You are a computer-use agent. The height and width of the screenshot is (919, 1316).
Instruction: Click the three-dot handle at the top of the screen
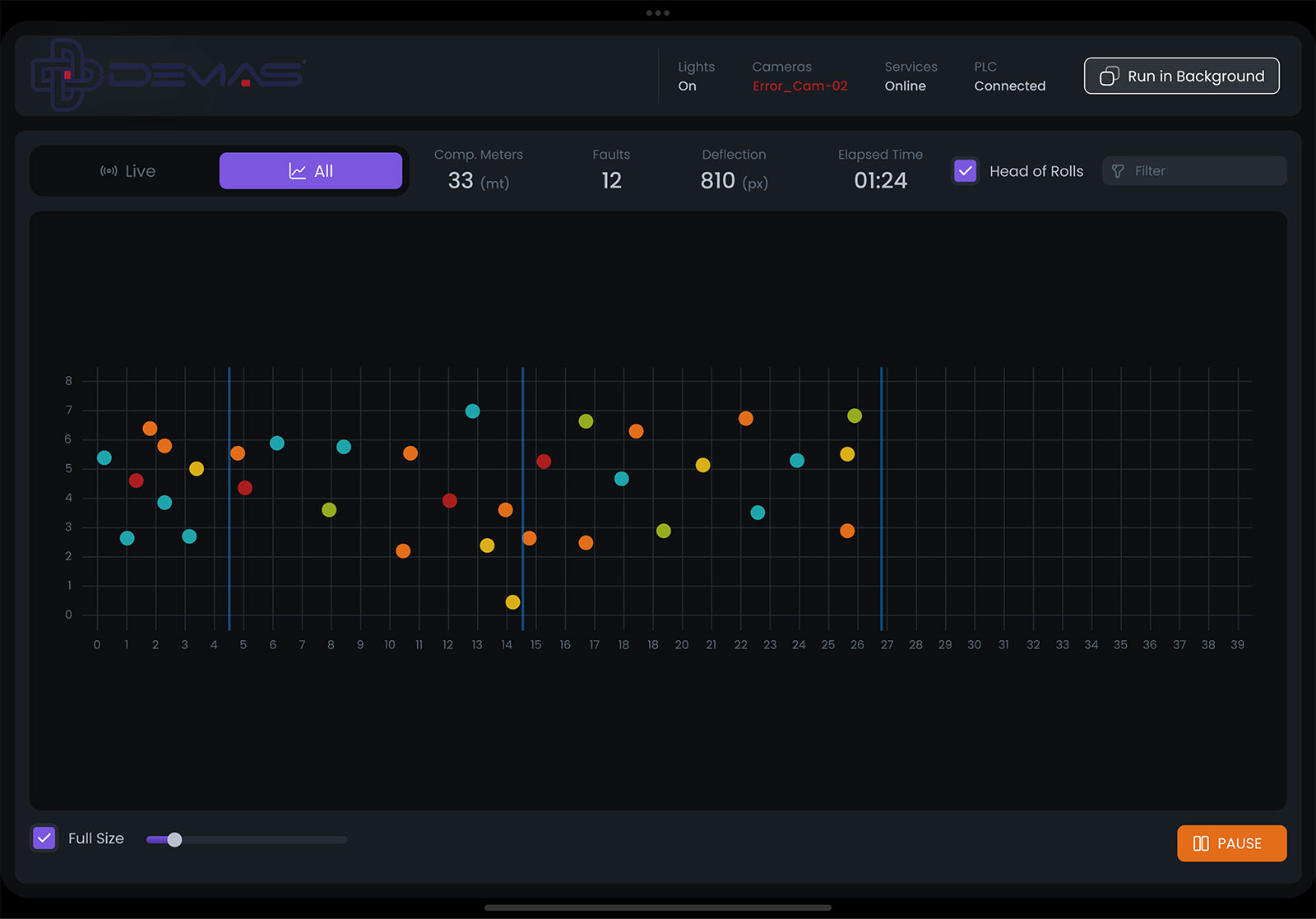658,13
